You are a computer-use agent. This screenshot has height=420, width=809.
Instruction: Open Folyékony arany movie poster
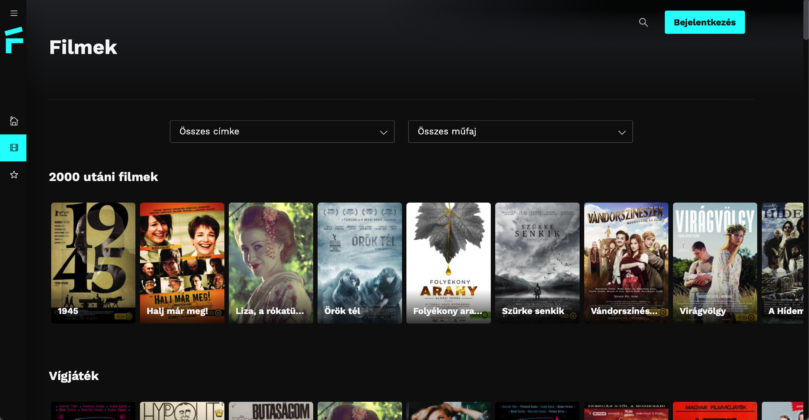[x=448, y=262]
